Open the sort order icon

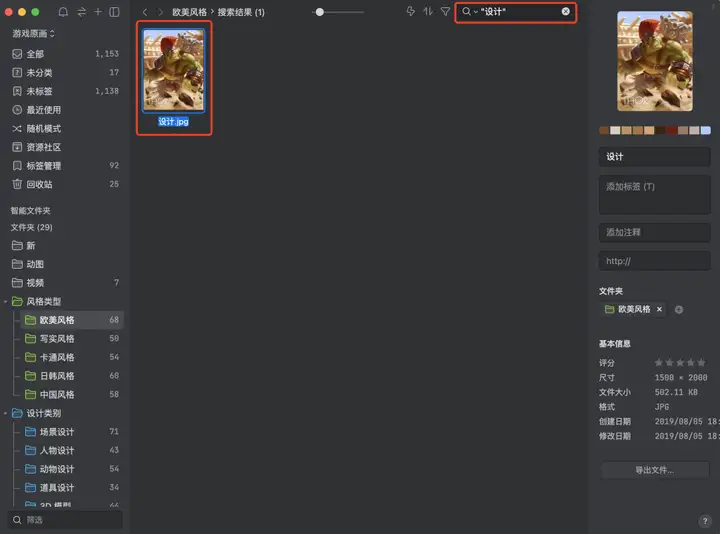[428, 11]
